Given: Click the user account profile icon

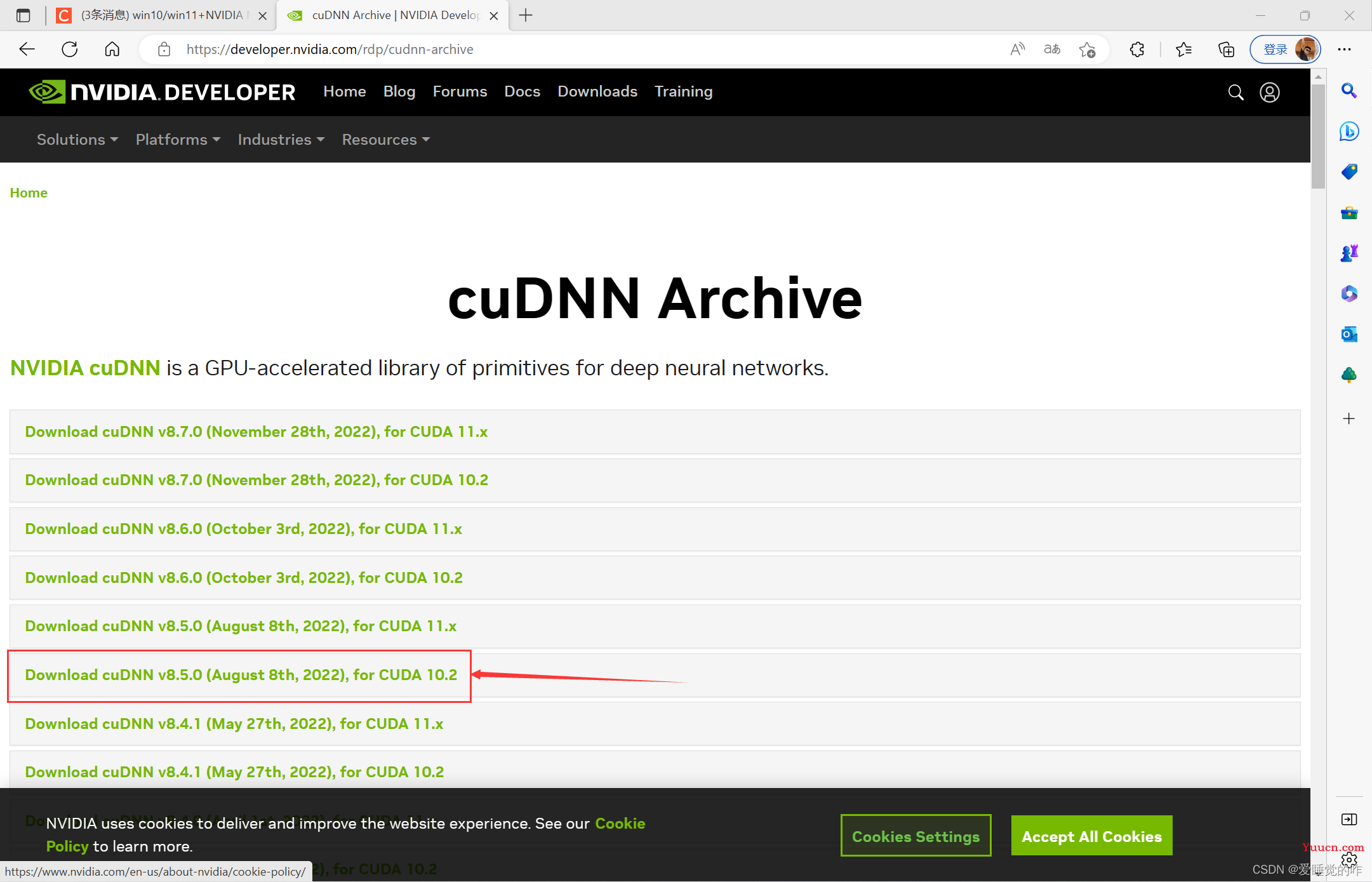Looking at the screenshot, I should (1269, 92).
